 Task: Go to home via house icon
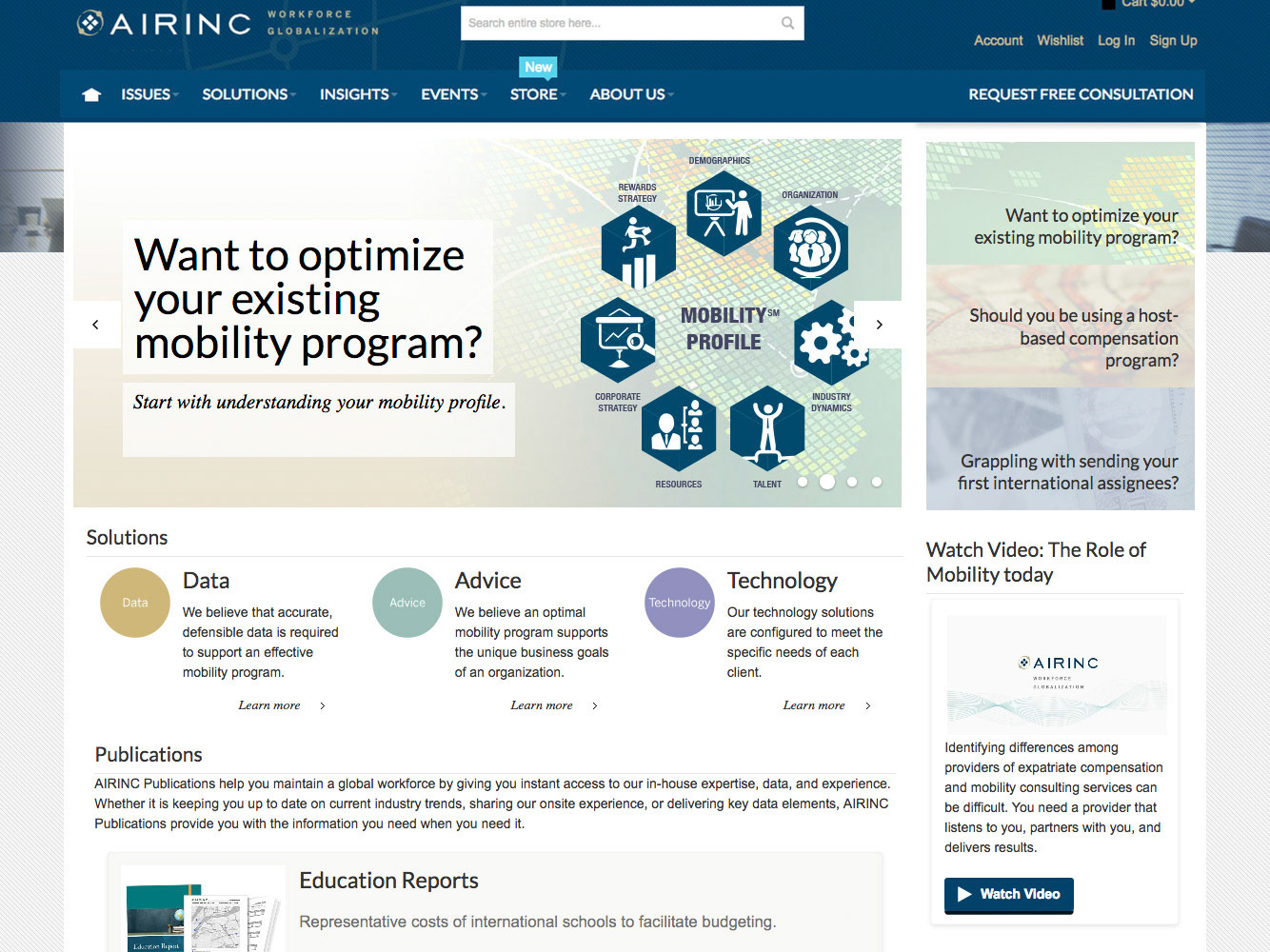click(x=91, y=94)
